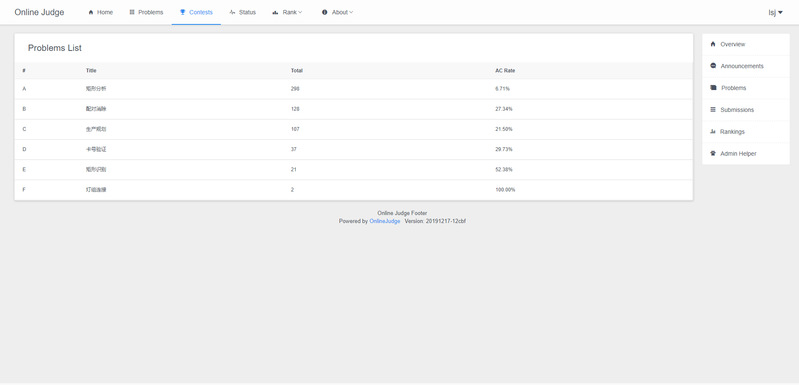This screenshot has width=799, height=385.
Task: Click the Overview home icon in sidebar
Action: 713,44
